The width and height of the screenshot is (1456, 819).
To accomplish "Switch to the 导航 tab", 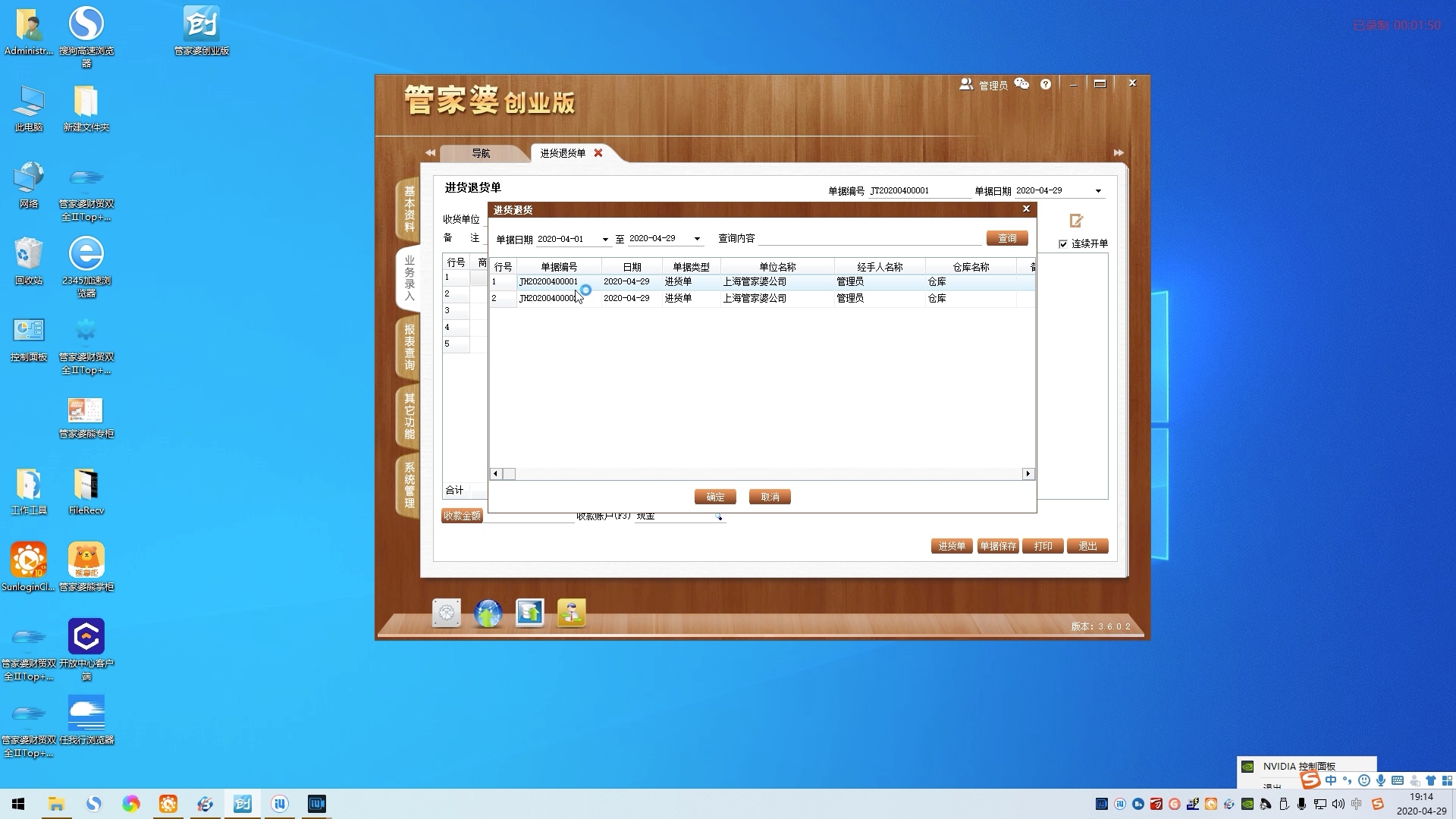I will tap(481, 153).
